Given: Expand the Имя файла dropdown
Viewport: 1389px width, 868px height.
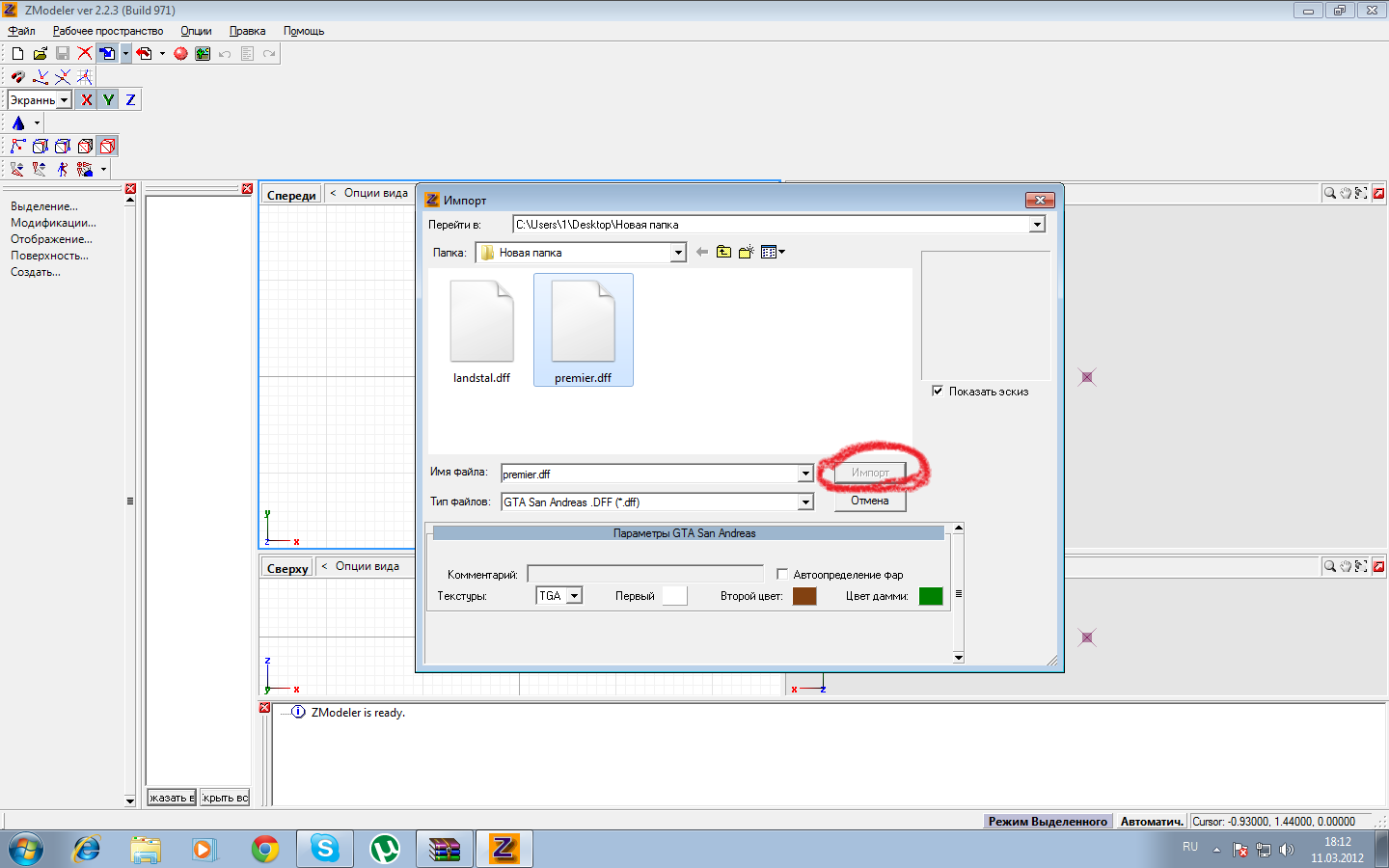Looking at the screenshot, I should coord(805,474).
